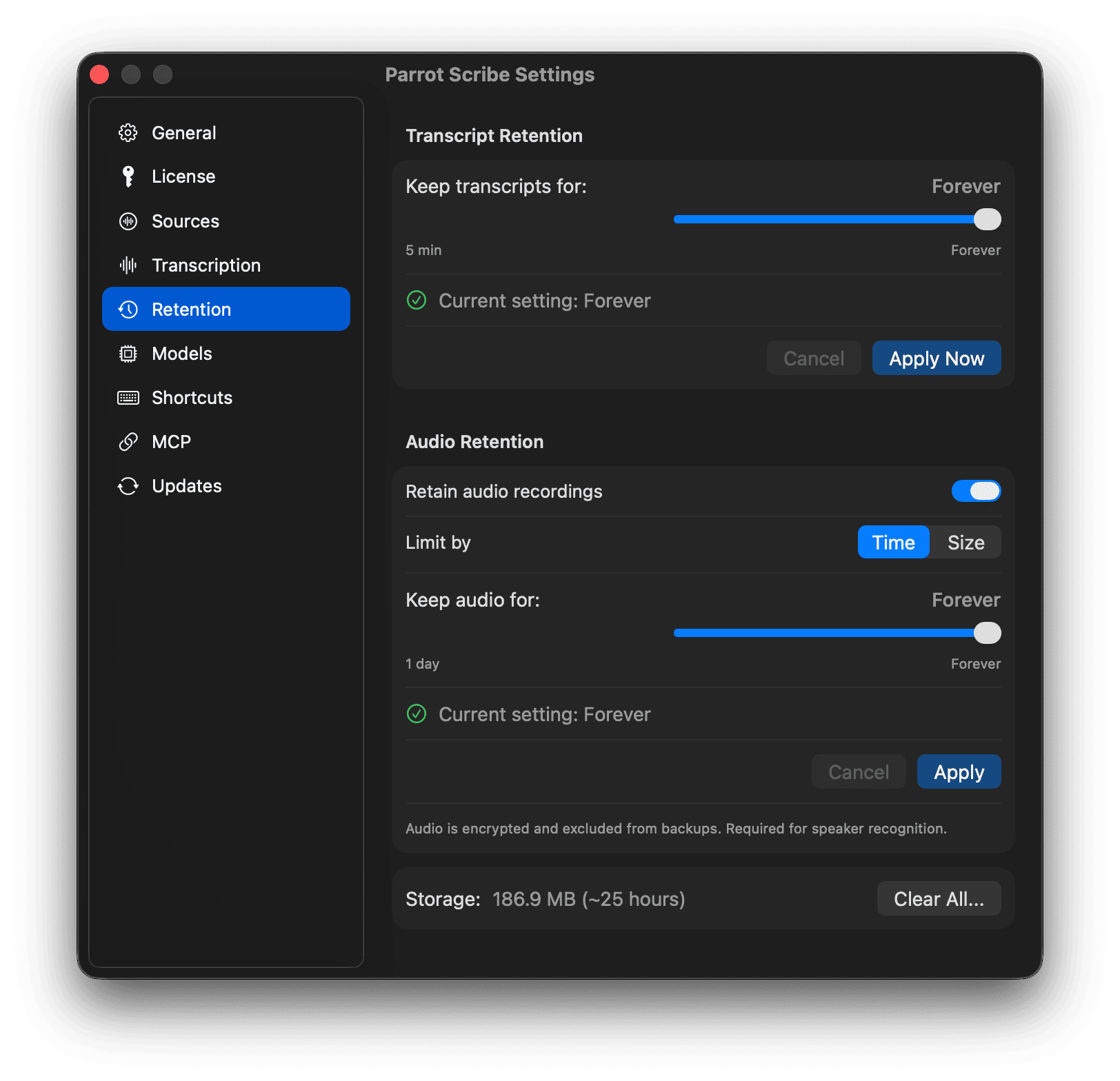Click the MCP link icon
The width and height of the screenshot is (1120, 1081).
[x=128, y=441]
